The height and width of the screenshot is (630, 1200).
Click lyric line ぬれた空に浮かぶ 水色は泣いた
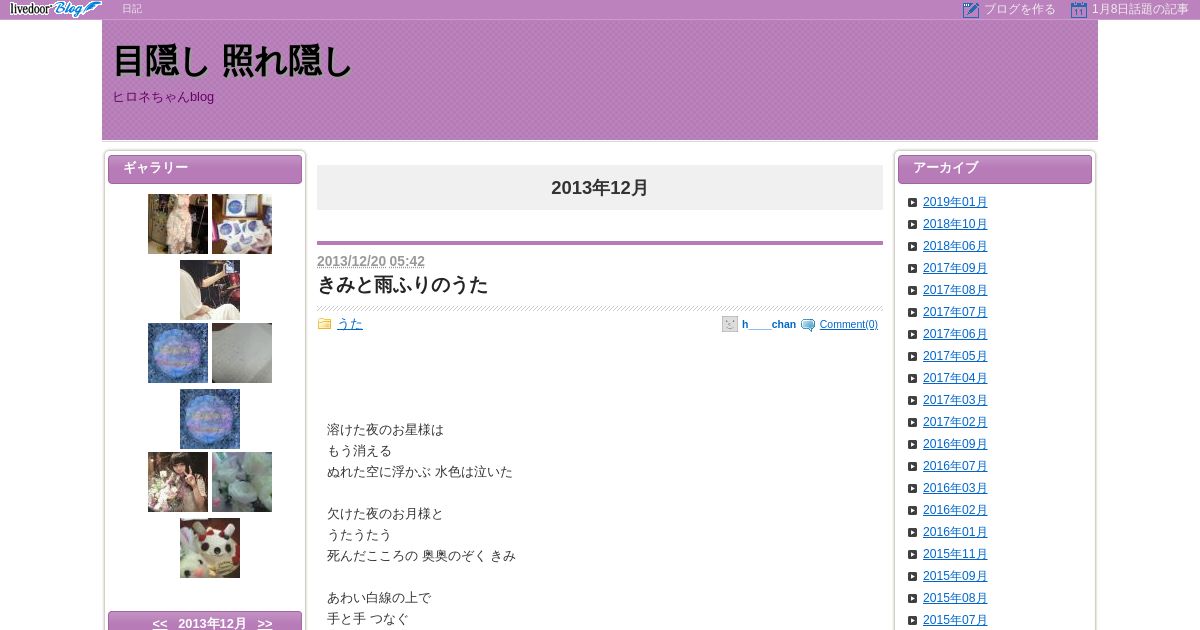(x=420, y=472)
